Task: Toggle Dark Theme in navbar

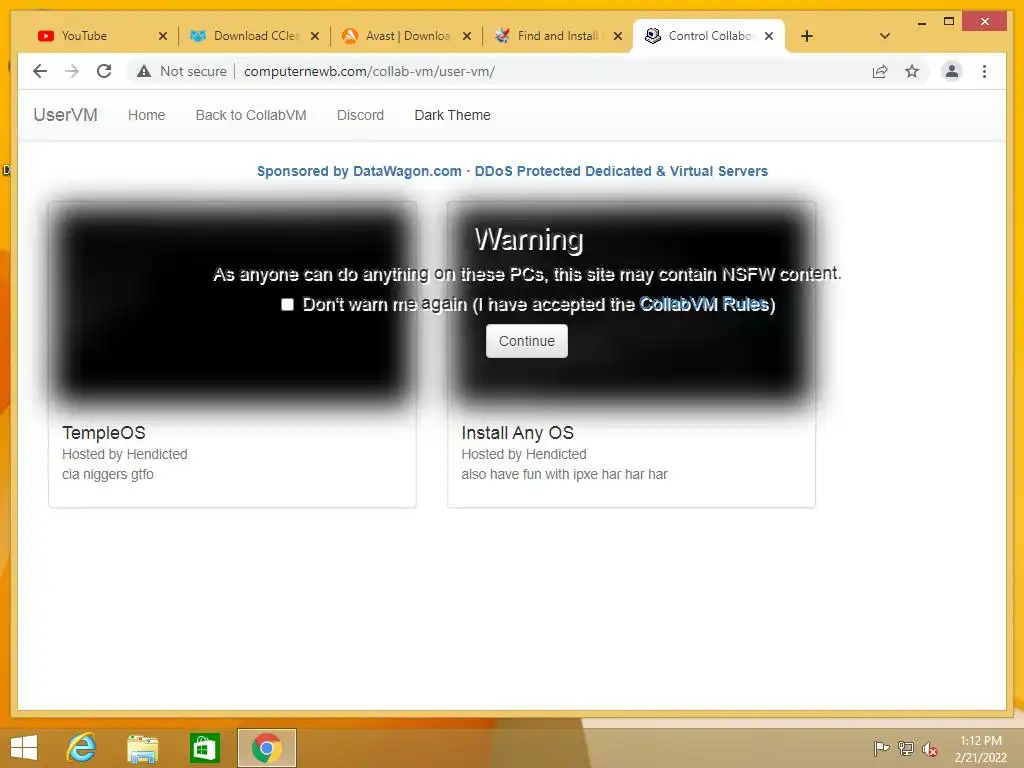Action: pos(453,115)
